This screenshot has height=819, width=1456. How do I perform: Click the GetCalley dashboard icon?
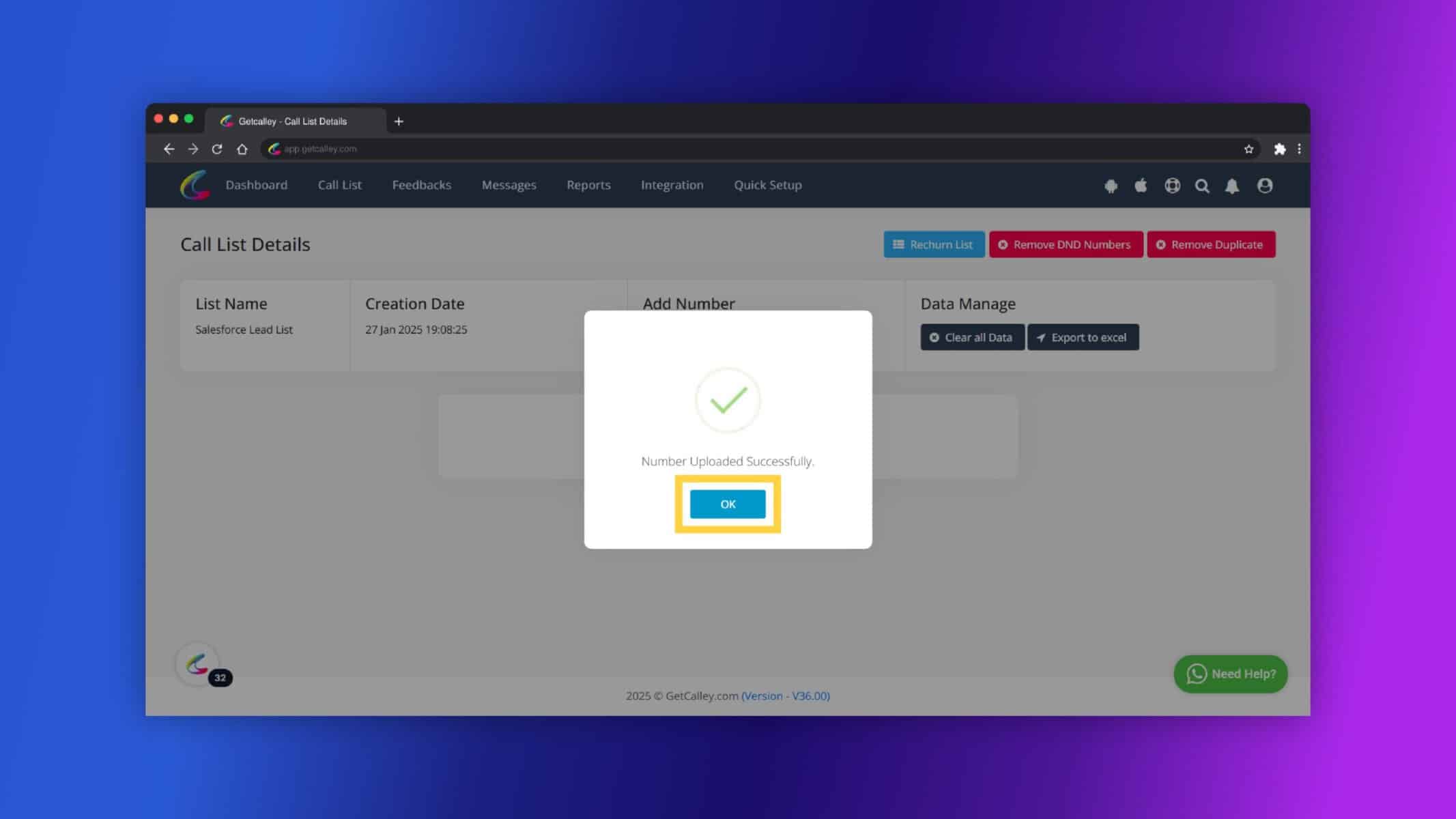coord(195,185)
